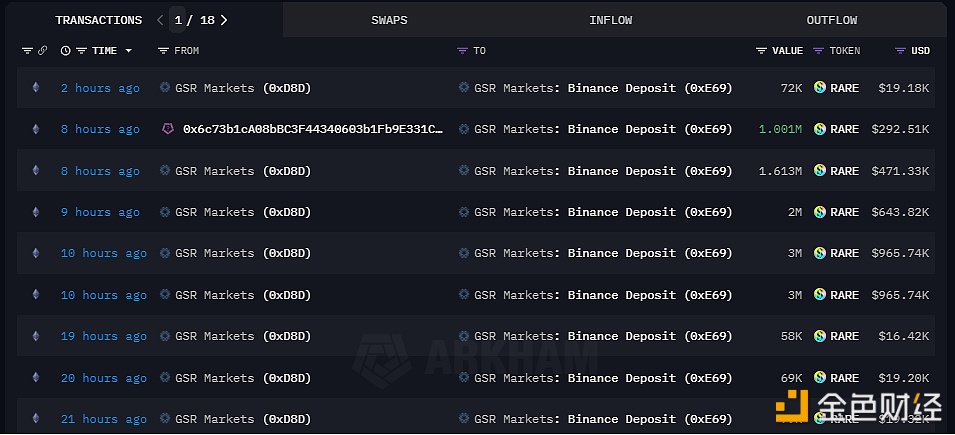Click Ethereum icon in the 1.001M row
This screenshot has width=955, height=435.
point(35,129)
